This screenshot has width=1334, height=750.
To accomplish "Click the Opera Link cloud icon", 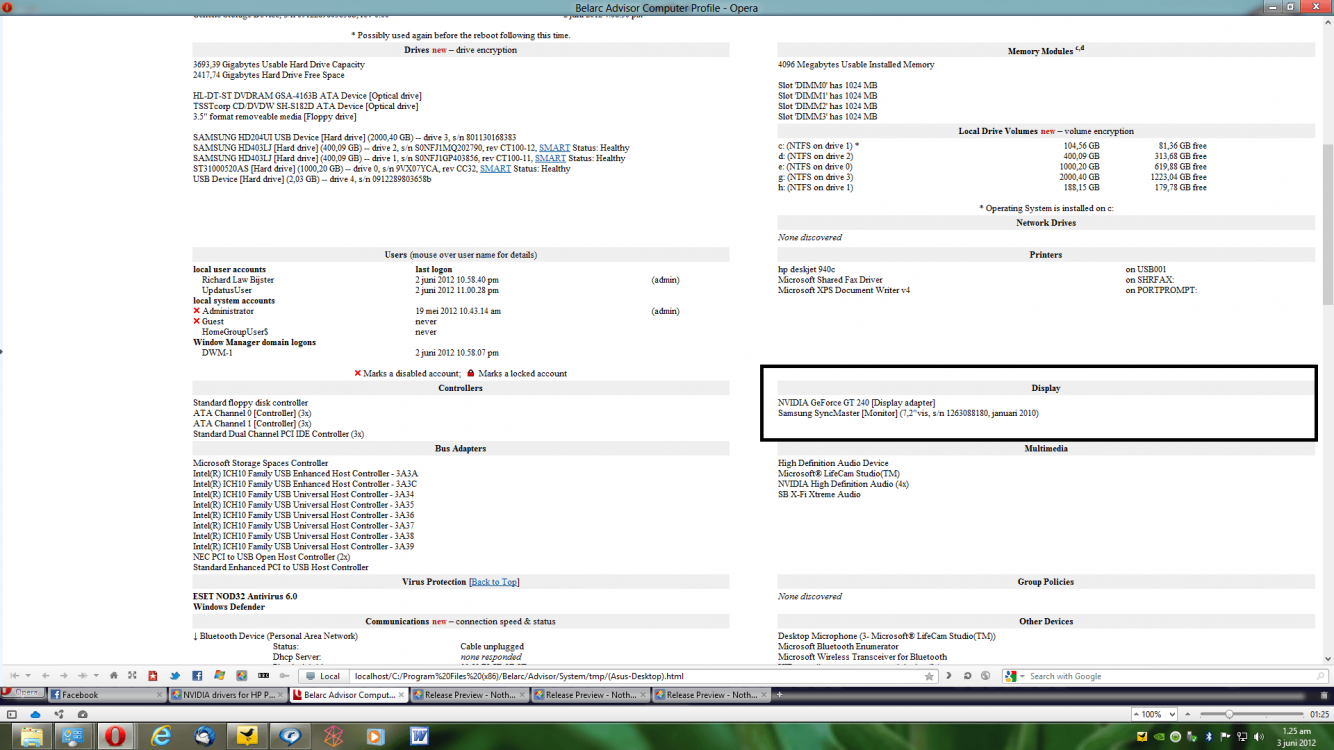I will point(35,714).
